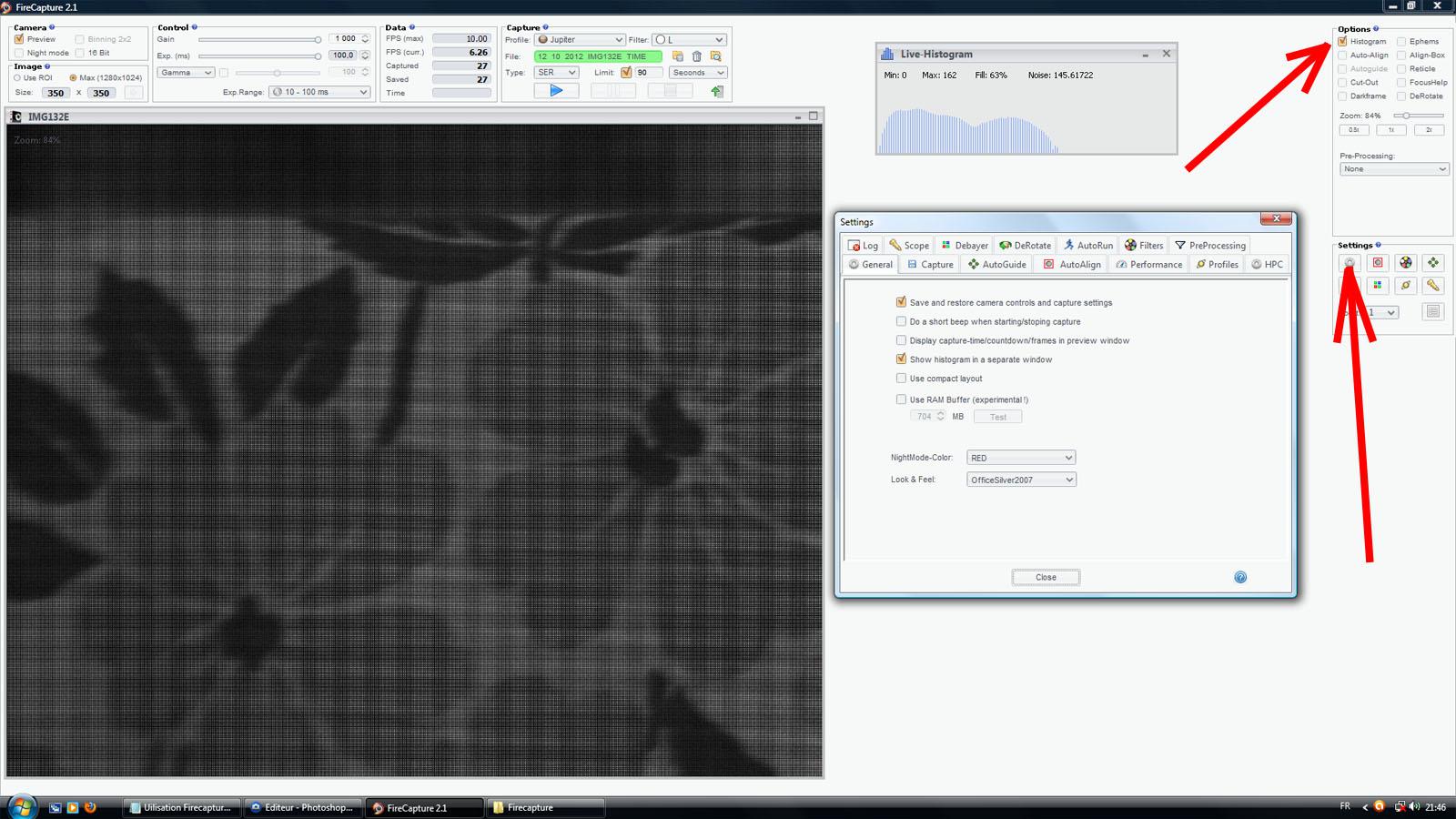Screen dimensions: 1456x819
Task: Click the blue help icon in Settings dialog
Action: (1240, 577)
